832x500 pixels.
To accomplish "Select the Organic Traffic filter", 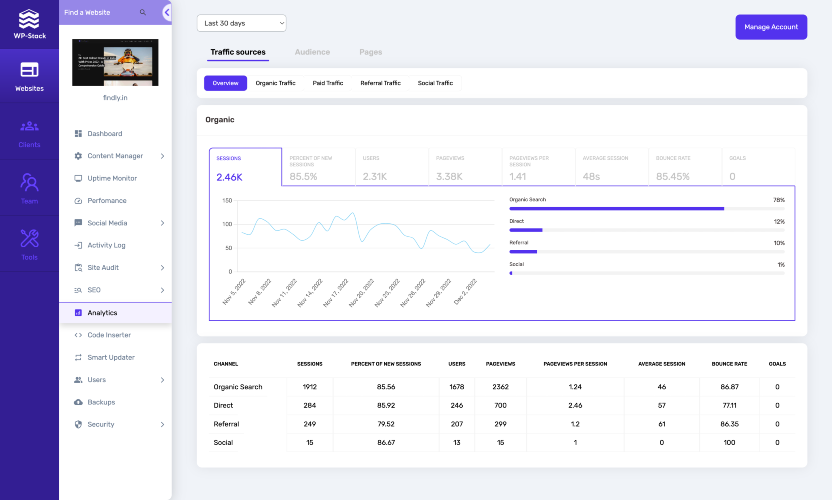I will (x=275, y=83).
